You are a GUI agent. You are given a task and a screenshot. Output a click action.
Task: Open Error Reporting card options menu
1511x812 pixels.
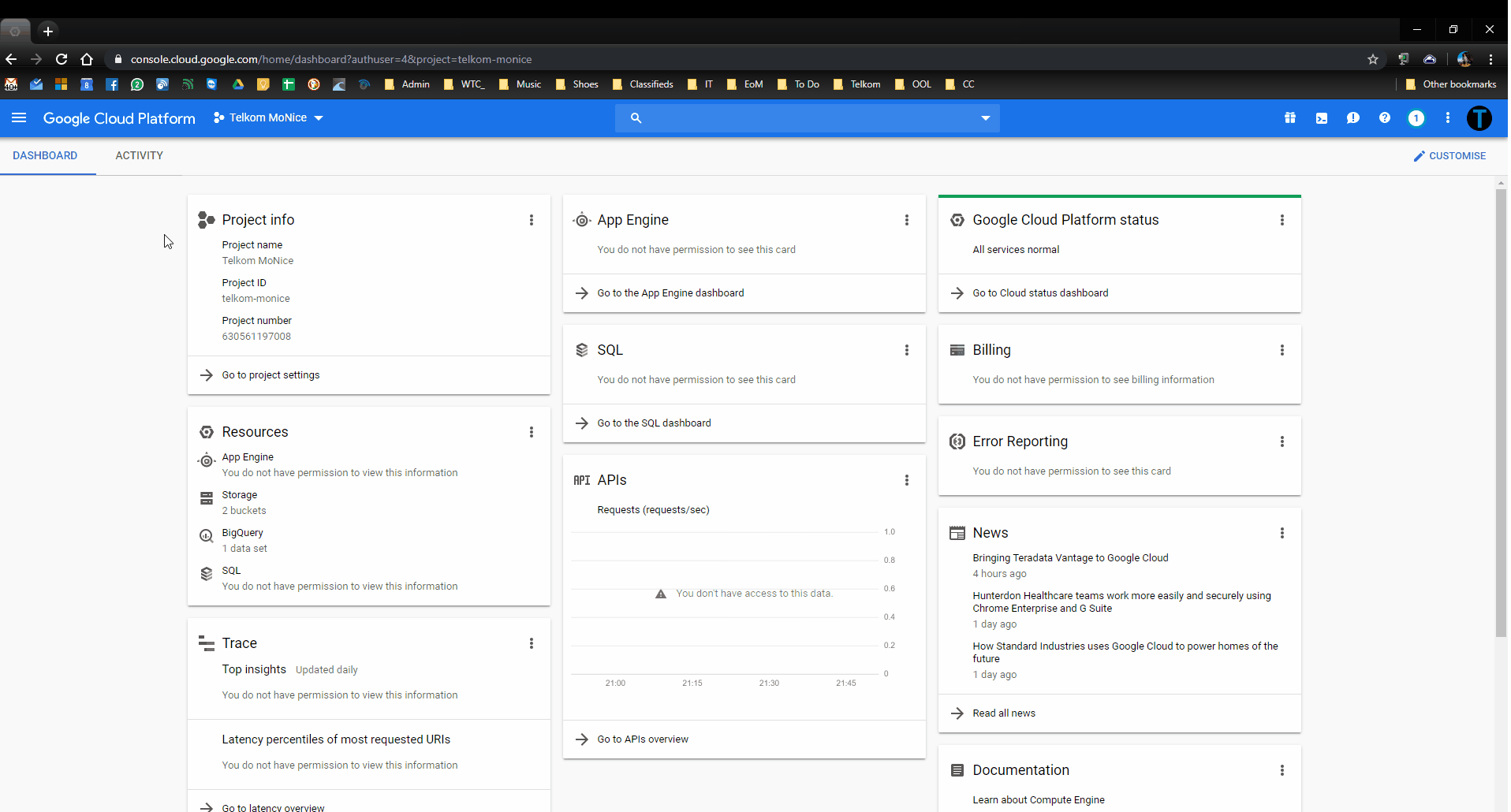click(1282, 441)
